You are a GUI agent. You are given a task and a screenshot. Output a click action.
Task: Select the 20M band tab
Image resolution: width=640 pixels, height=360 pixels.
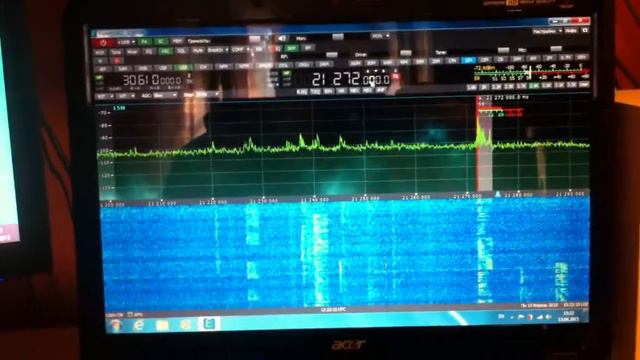[436, 61]
